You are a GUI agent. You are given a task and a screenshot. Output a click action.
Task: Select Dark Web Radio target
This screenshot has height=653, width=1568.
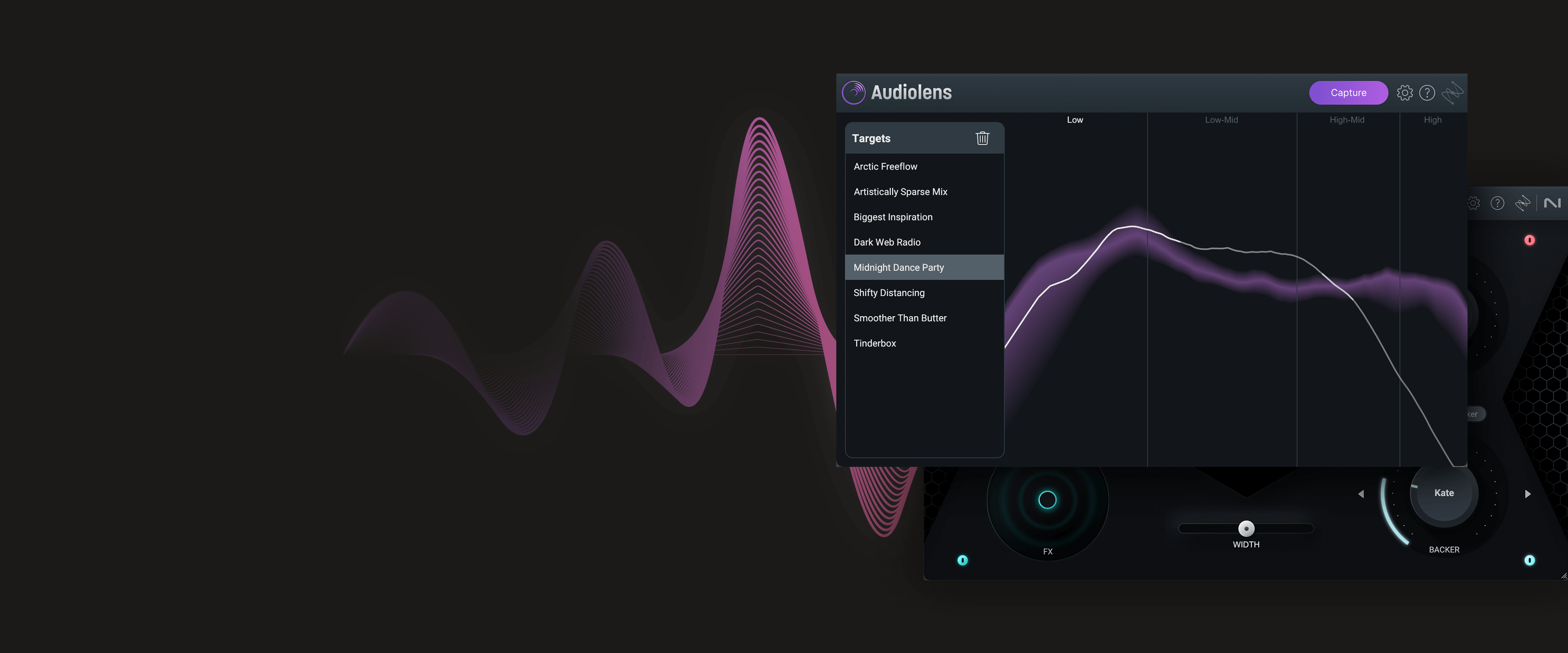(924, 242)
